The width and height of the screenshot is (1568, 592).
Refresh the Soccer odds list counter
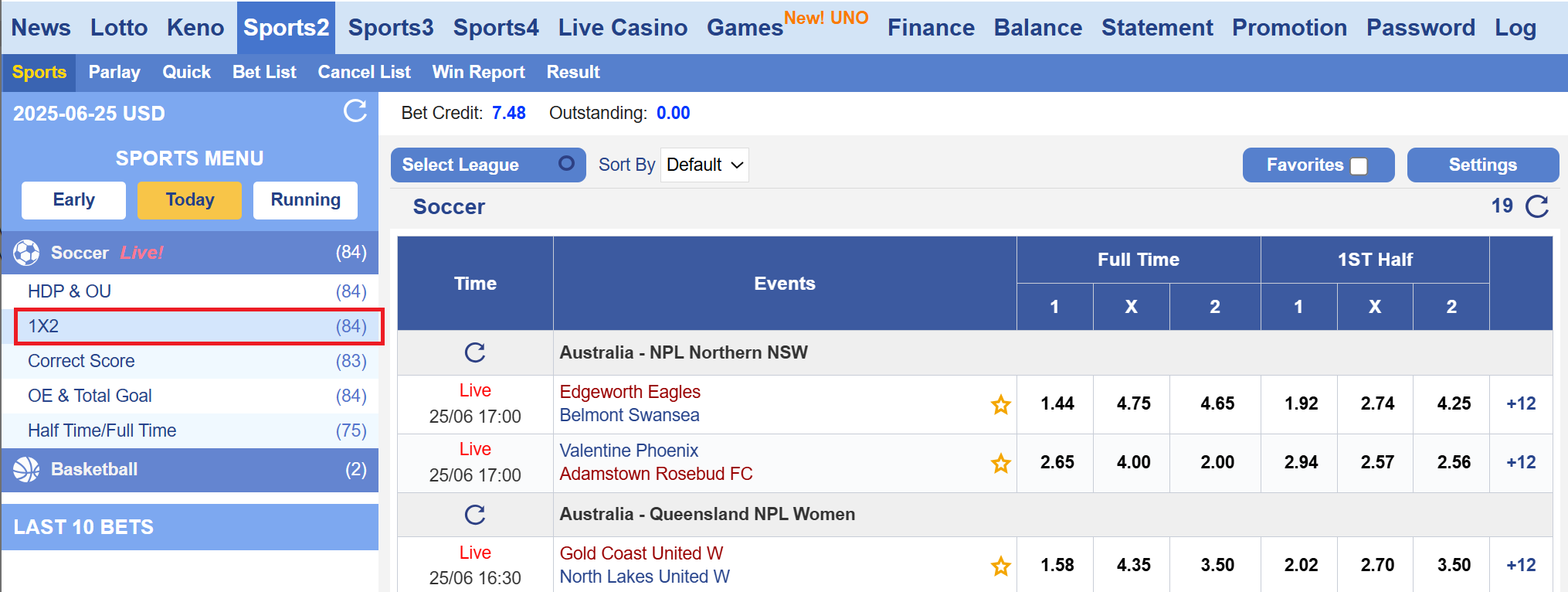(1536, 206)
